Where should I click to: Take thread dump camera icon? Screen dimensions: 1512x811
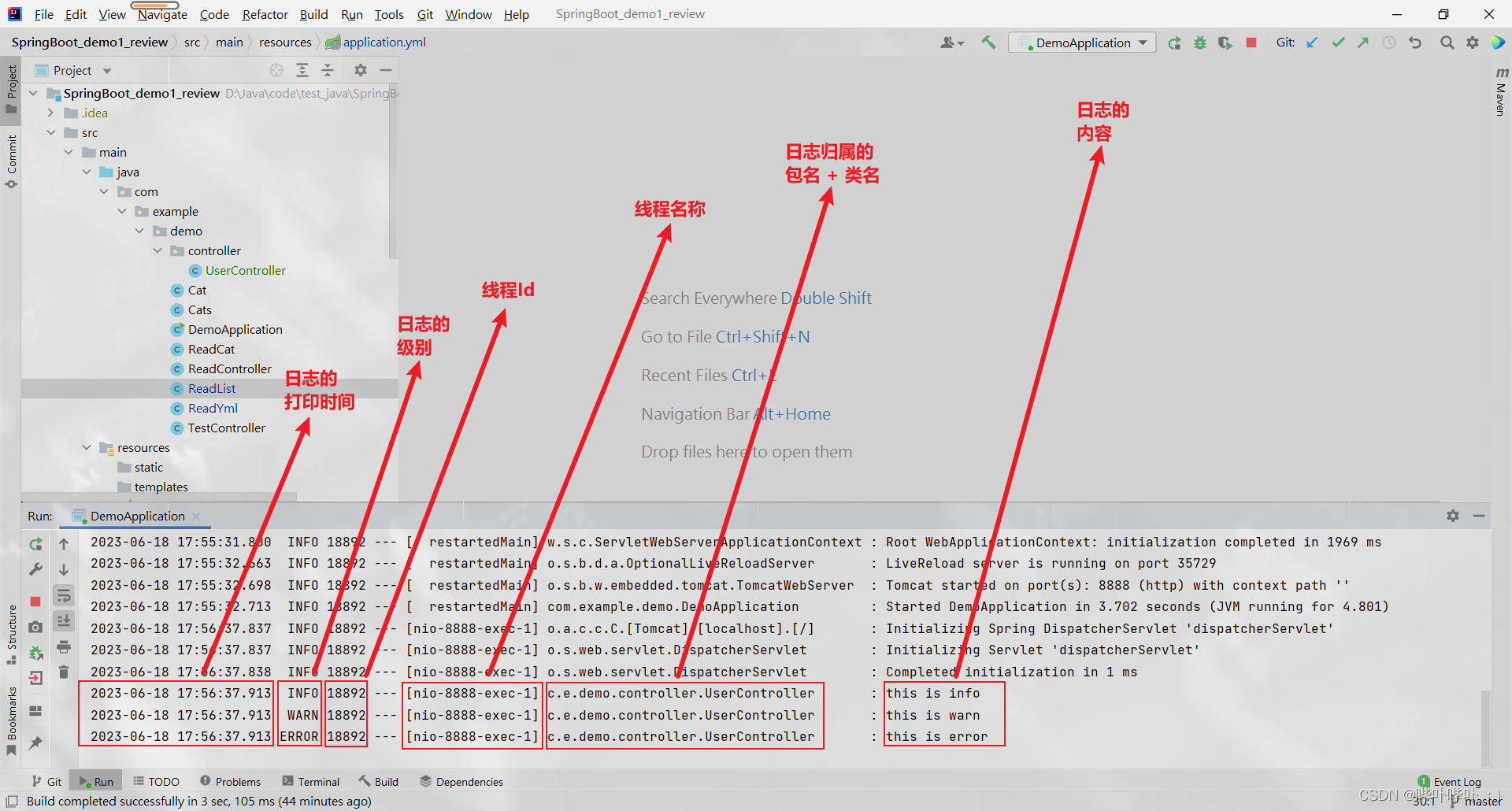(x=35, y=628)
